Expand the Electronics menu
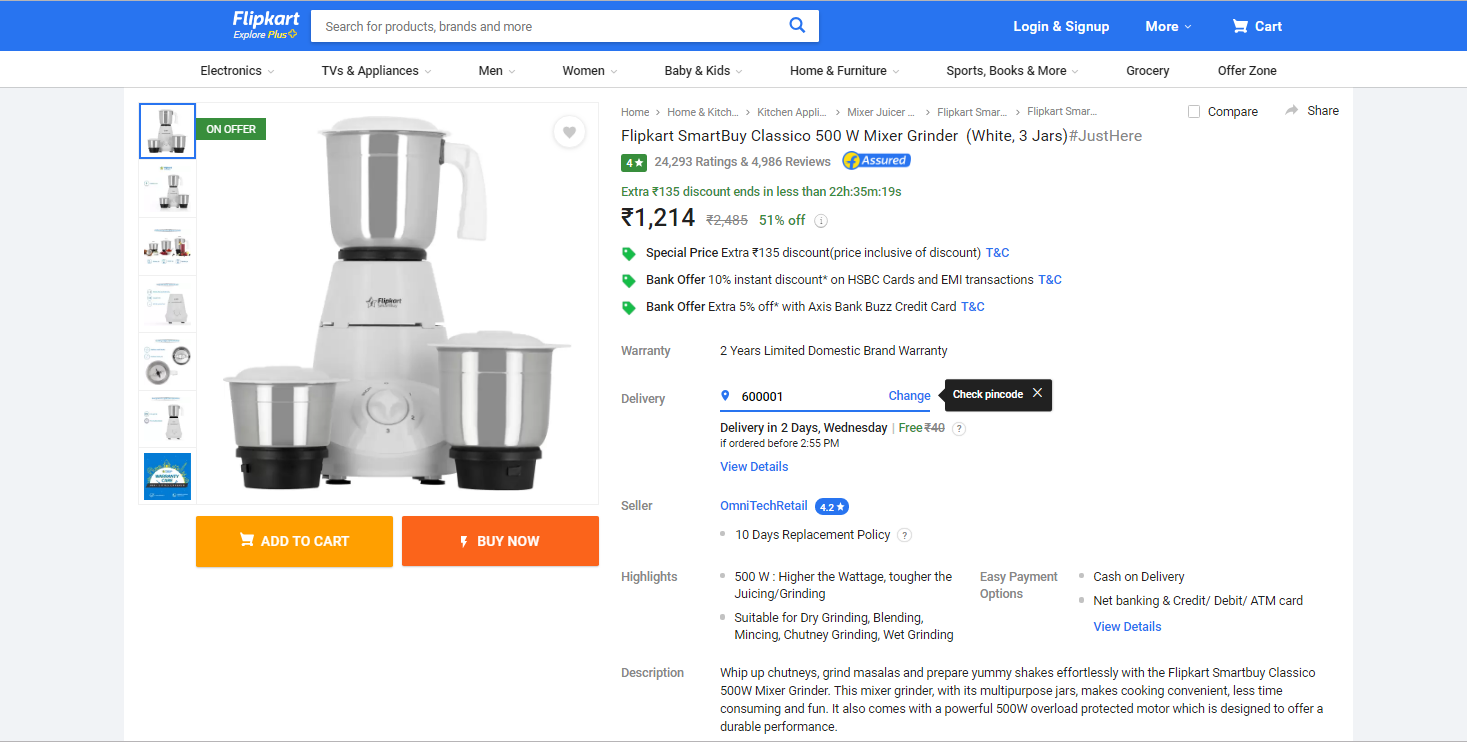Screen dimensions: 1467x743 [x=237, y=70]
